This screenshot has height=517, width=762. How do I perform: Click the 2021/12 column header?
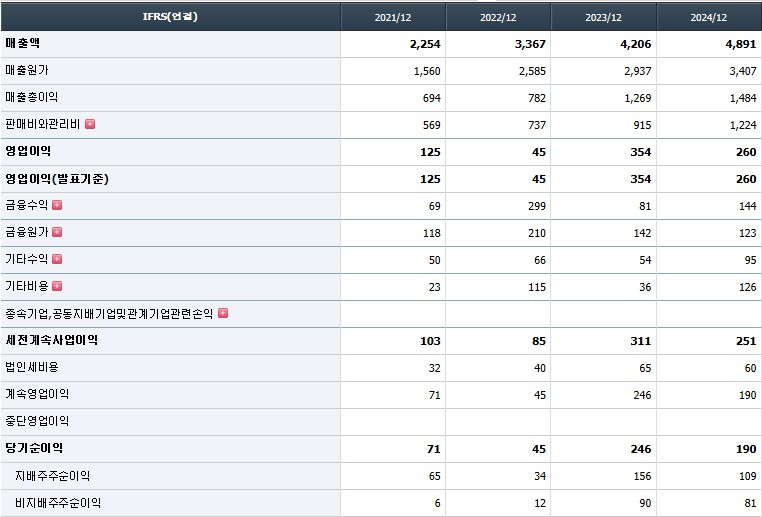[393, 17]
